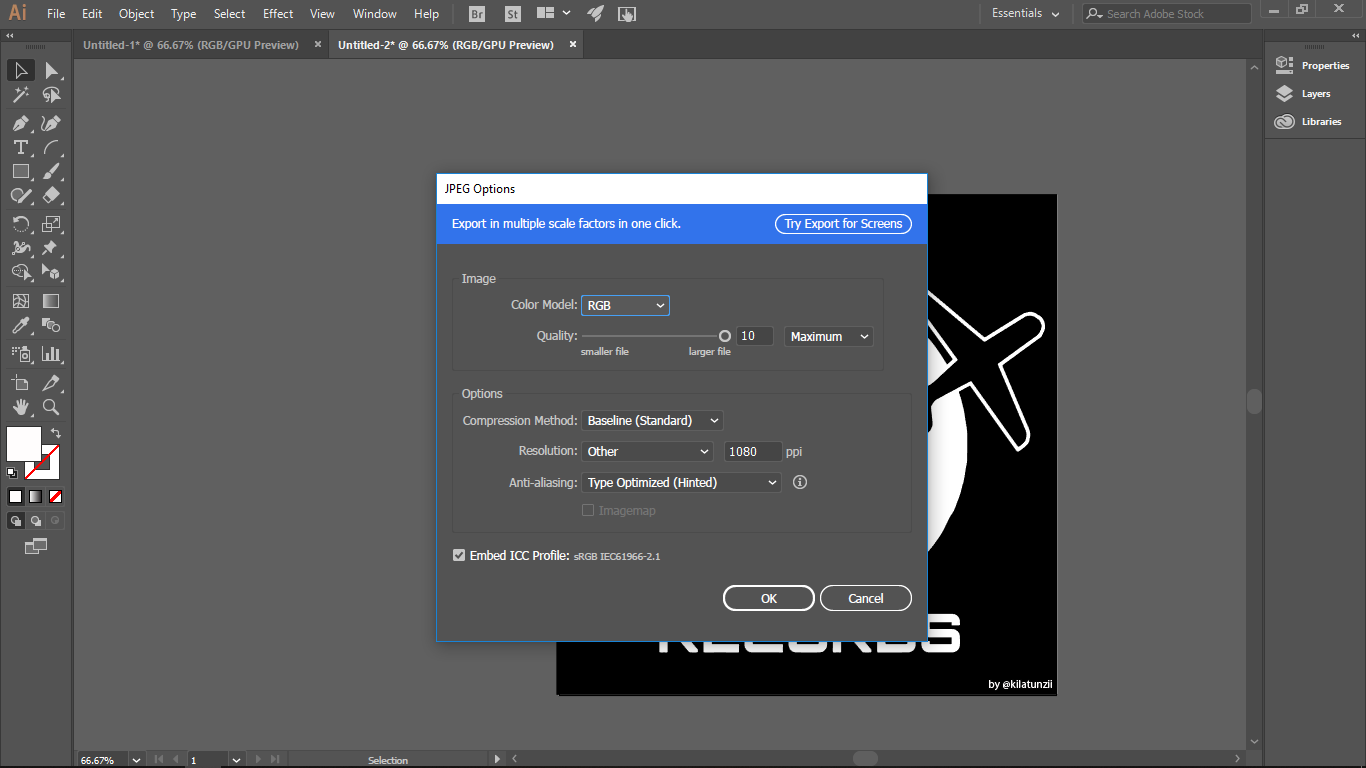Screen dimensions: 1366x768
Task: Open the Resolution dropdown
Action: tap(648, 452)
